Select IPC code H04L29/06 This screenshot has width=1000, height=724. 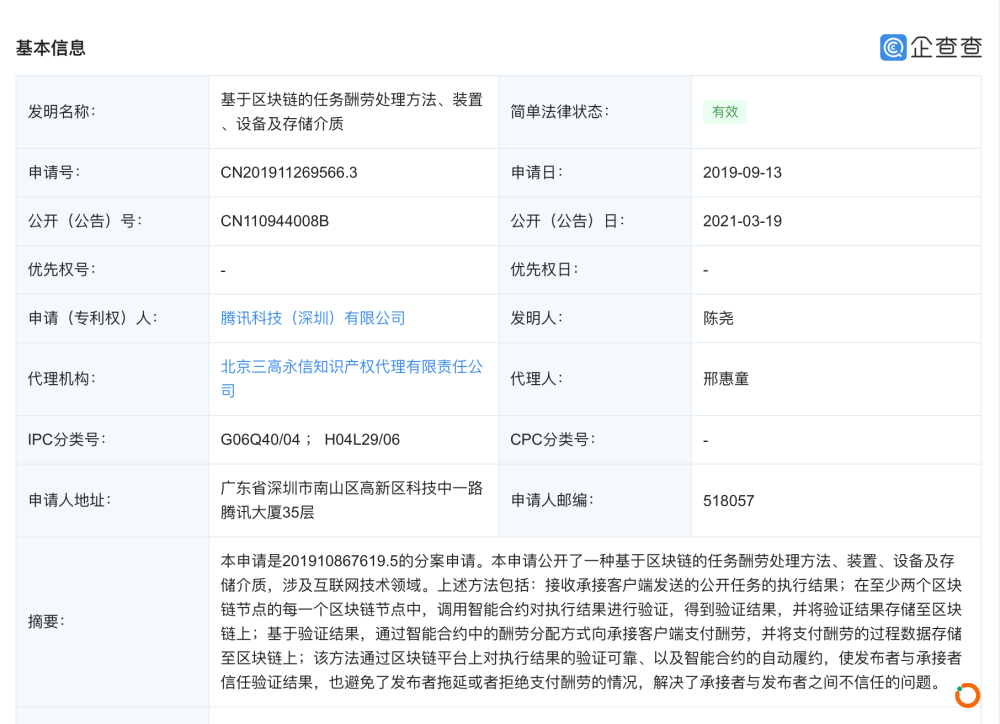click(362, 440)
